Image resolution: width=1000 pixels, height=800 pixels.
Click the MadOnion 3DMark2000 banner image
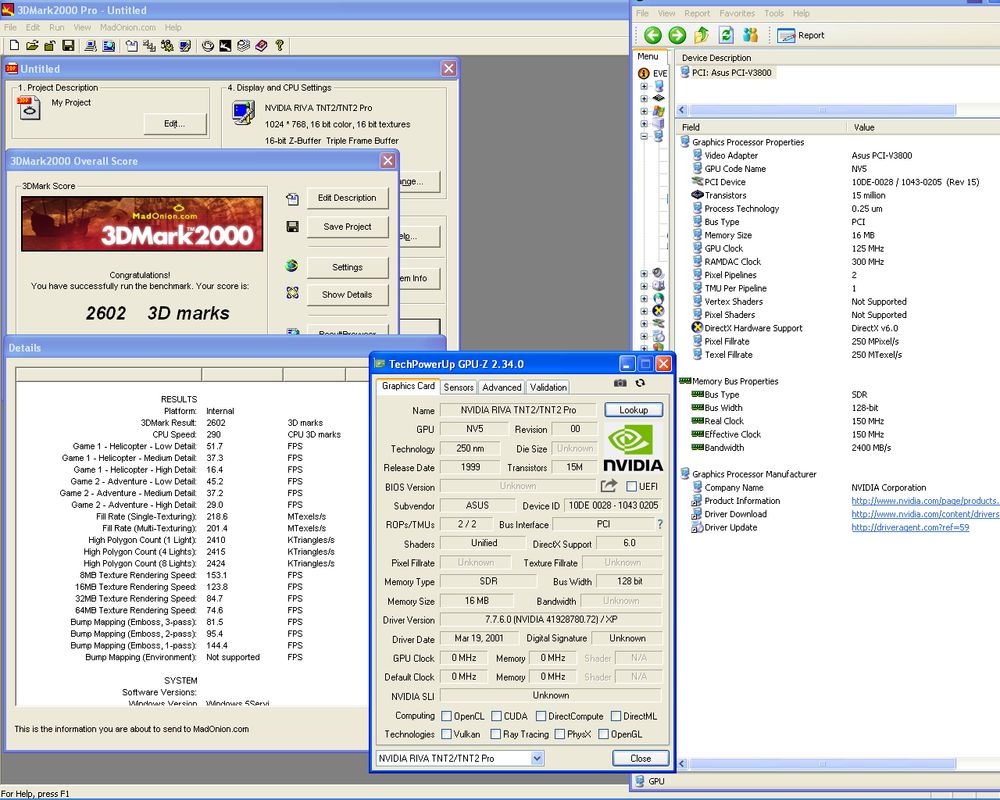point(142,223)
